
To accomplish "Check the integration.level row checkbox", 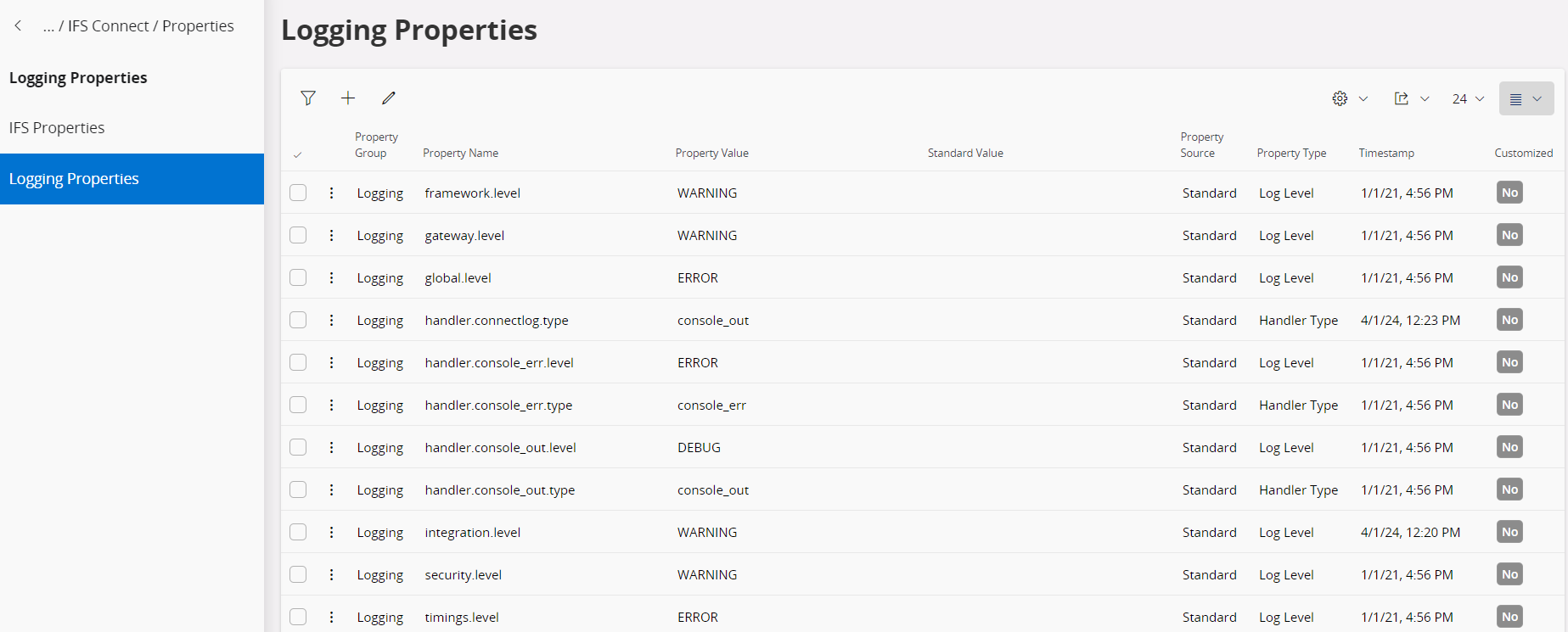I will tap(298, 532).
